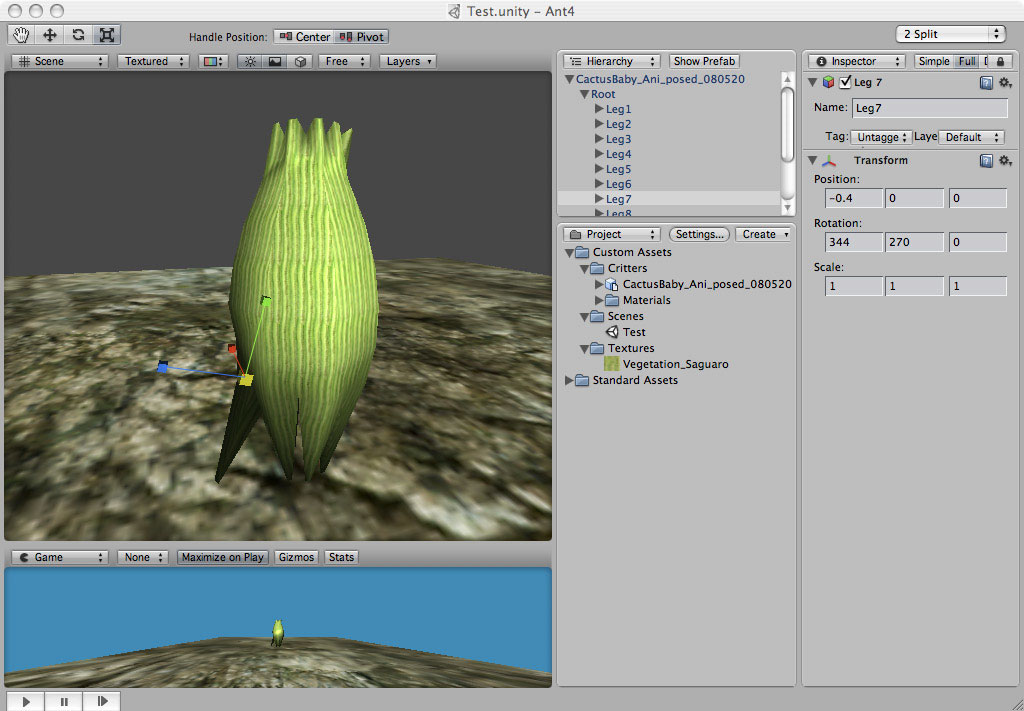Image resolution: width=1024 pixels, height=711 pixels.
Task: Lock the Inspector panel
Action: 1001,61
